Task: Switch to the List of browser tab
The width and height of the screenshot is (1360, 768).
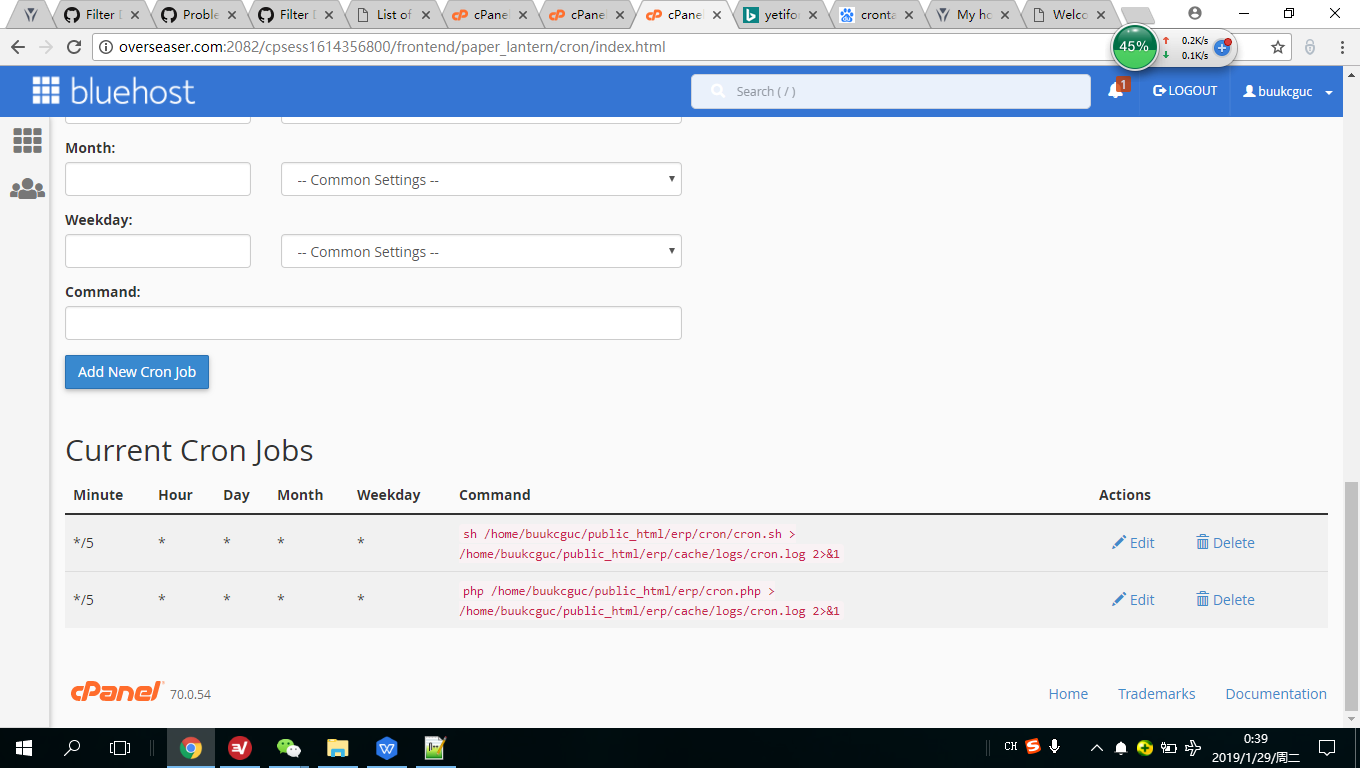Action: pos(393,15)
